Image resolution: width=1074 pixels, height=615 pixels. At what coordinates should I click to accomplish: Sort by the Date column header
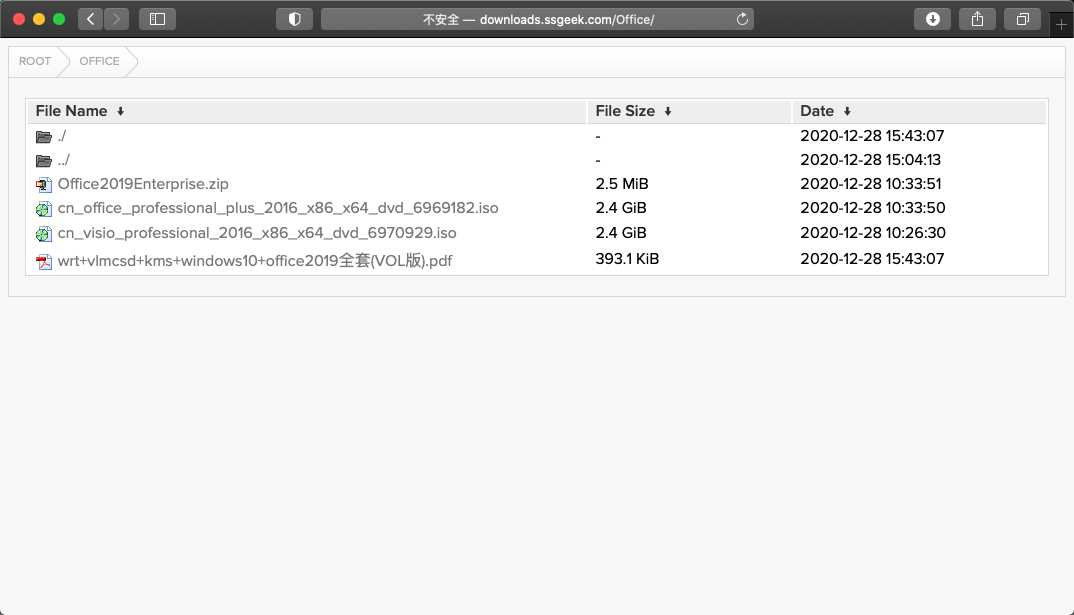(x=816, y=111)
